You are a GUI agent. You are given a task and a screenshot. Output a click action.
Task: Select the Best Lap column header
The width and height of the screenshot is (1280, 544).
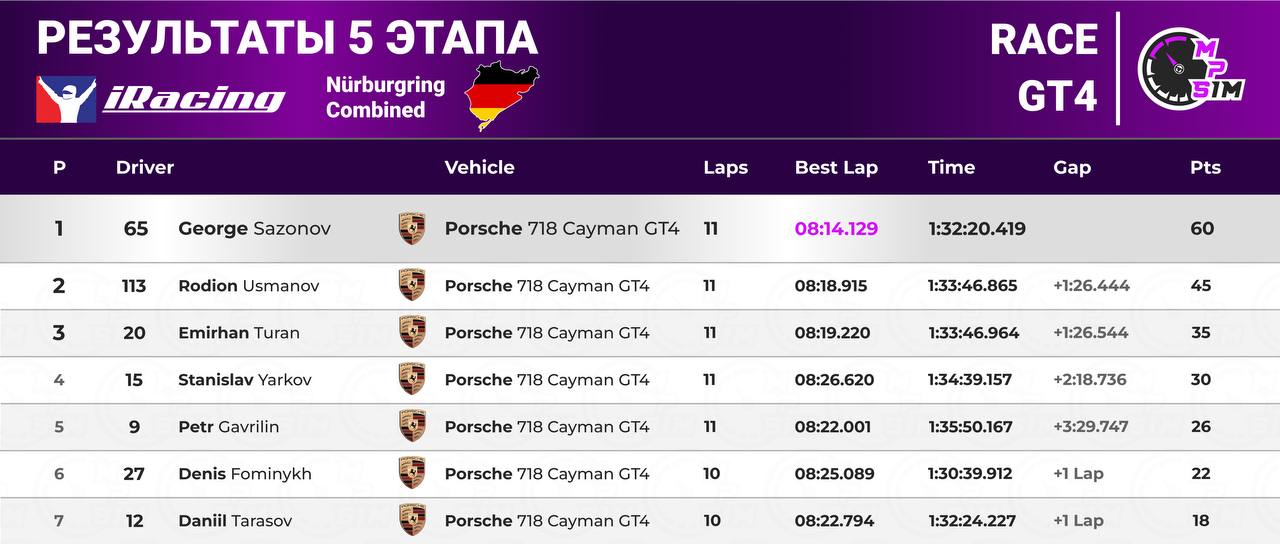tap(836, 167)
